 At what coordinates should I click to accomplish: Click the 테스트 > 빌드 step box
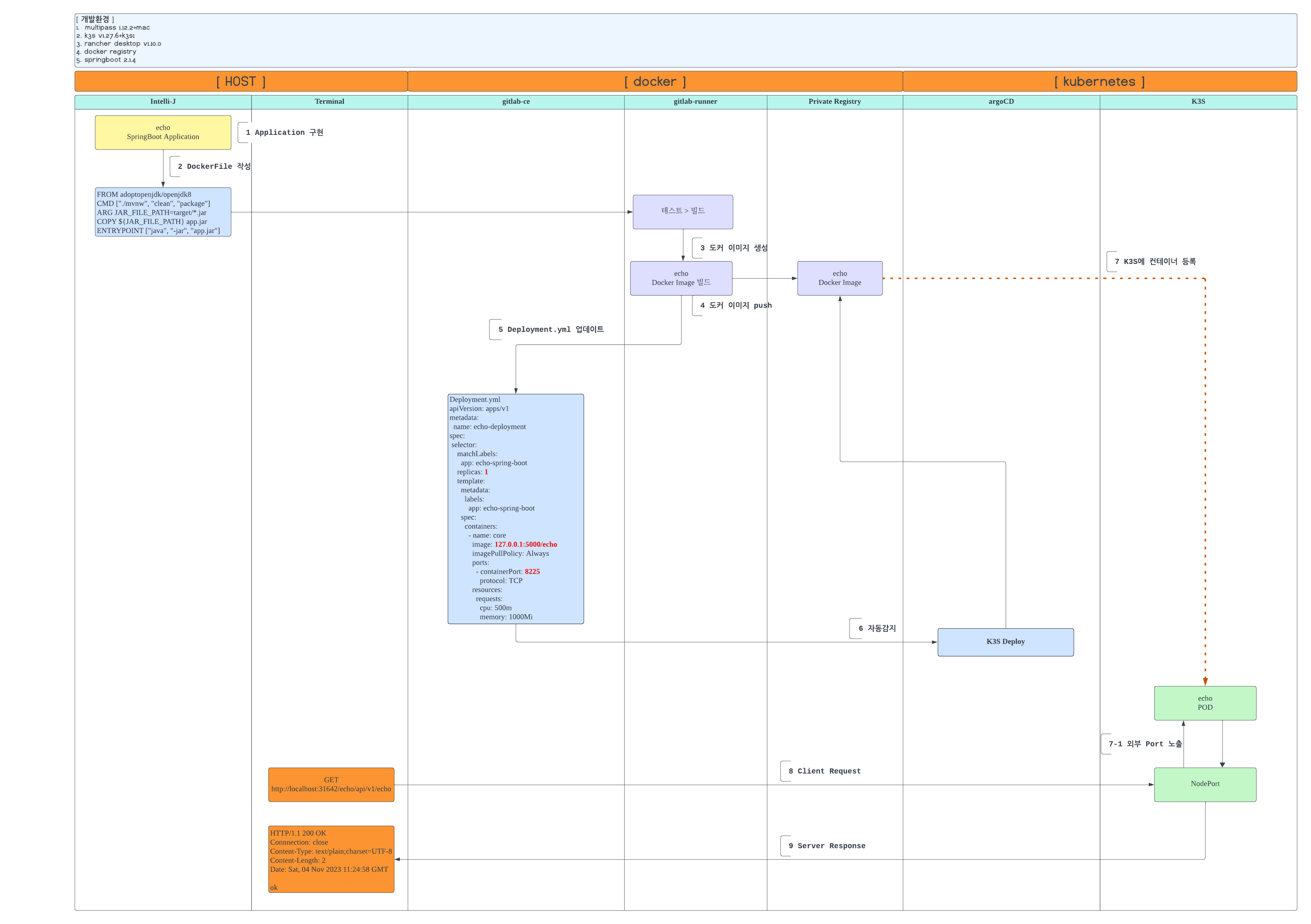pos(682,212)
